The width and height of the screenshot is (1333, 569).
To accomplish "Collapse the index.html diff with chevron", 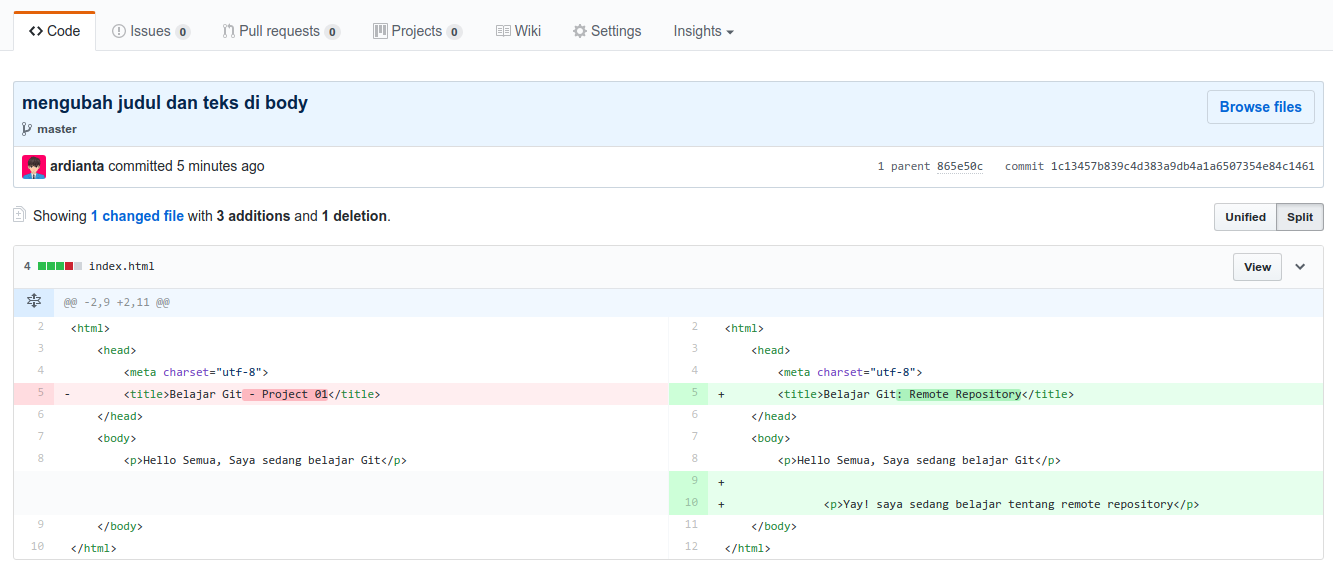I will tap(1300, 267).
